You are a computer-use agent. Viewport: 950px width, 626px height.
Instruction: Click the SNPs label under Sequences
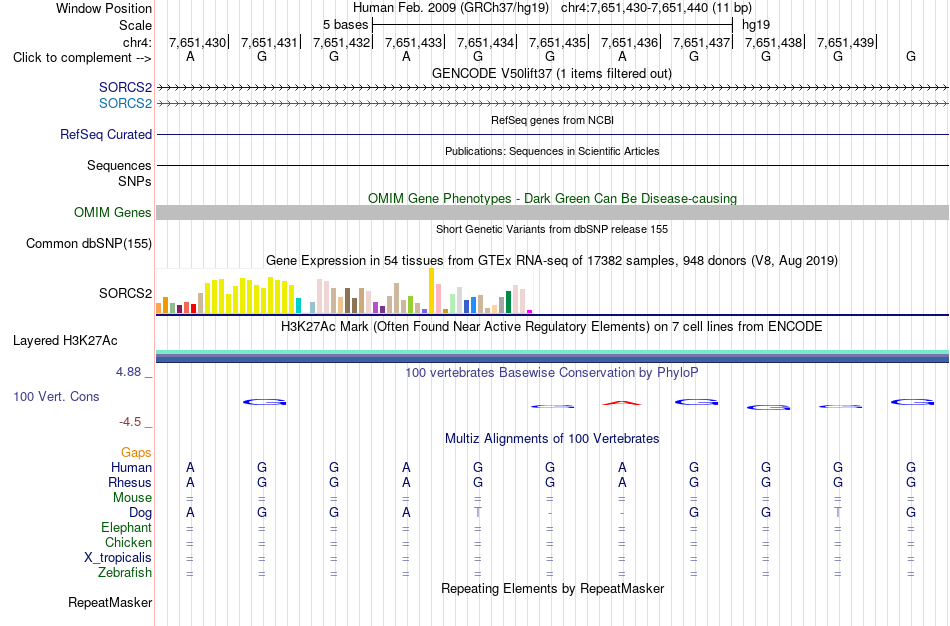point(135,181)
